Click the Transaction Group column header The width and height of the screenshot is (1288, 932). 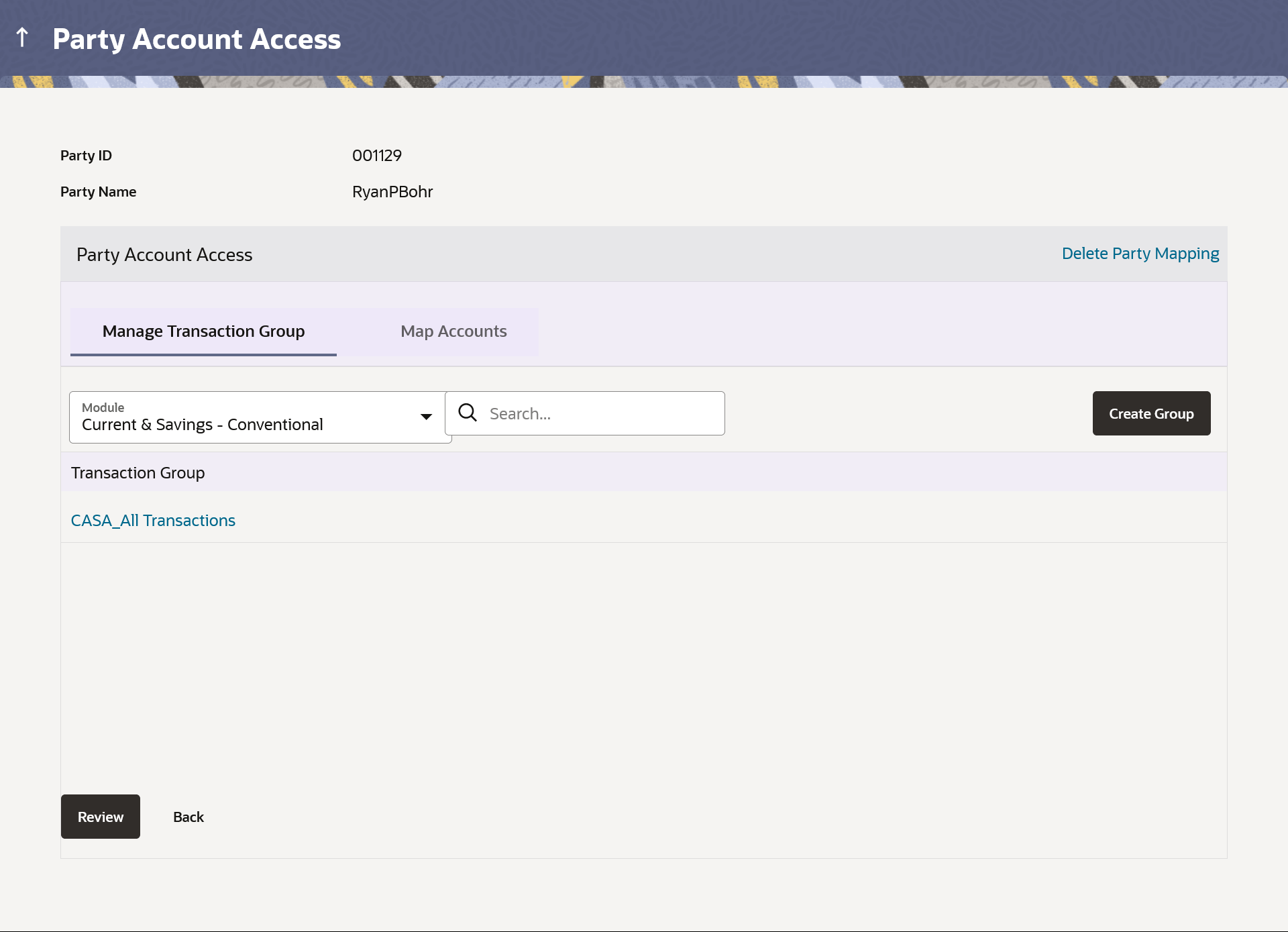point(138,473)
